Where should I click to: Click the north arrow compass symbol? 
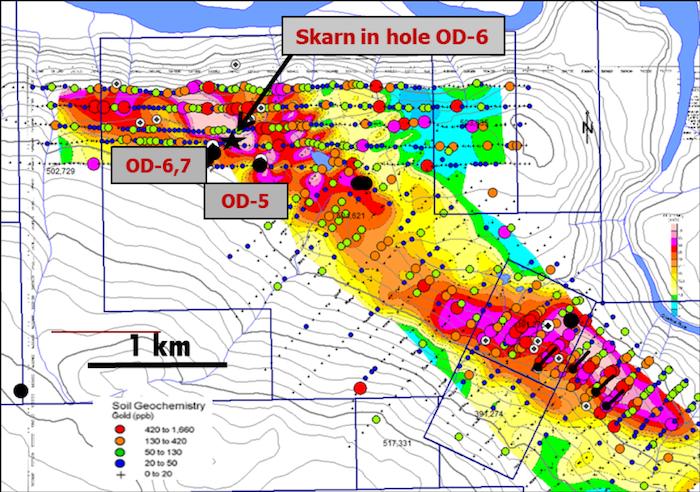coord(589,128)
